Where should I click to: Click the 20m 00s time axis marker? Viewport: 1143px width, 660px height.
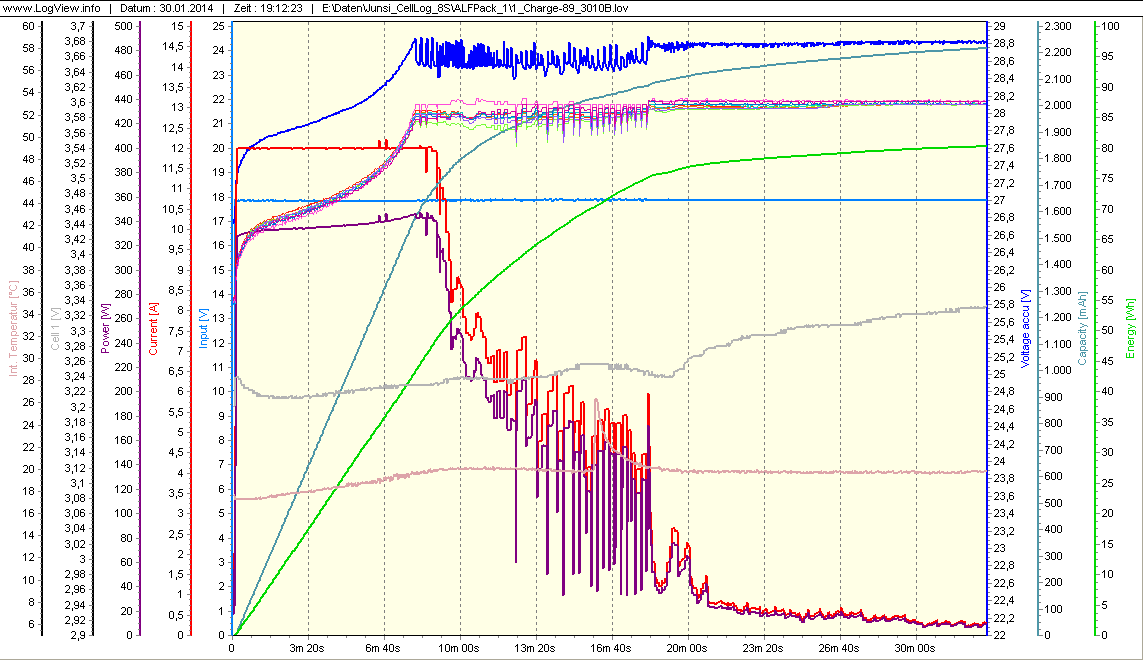click(x=688, y=648)
